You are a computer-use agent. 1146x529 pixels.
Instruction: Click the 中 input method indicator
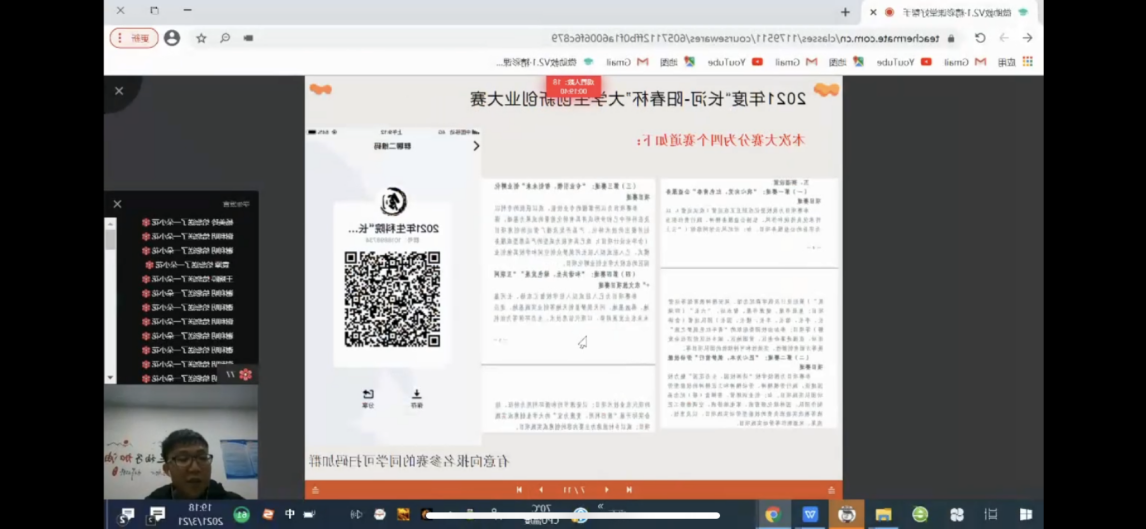pos(290,514)
